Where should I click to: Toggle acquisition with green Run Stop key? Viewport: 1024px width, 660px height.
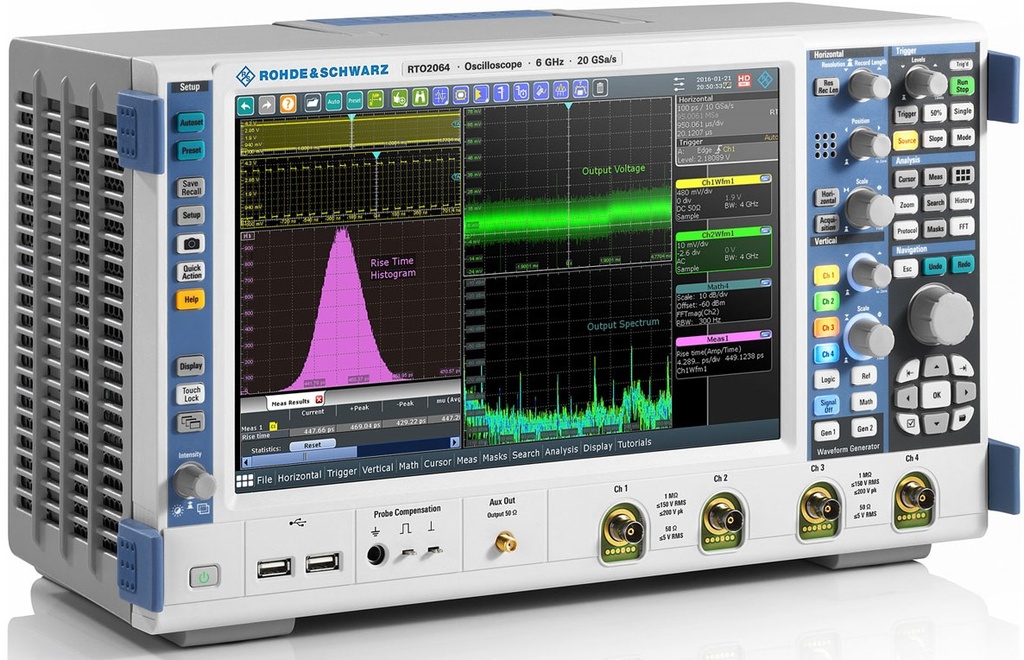pyautogui.click(x=962, y=86)
